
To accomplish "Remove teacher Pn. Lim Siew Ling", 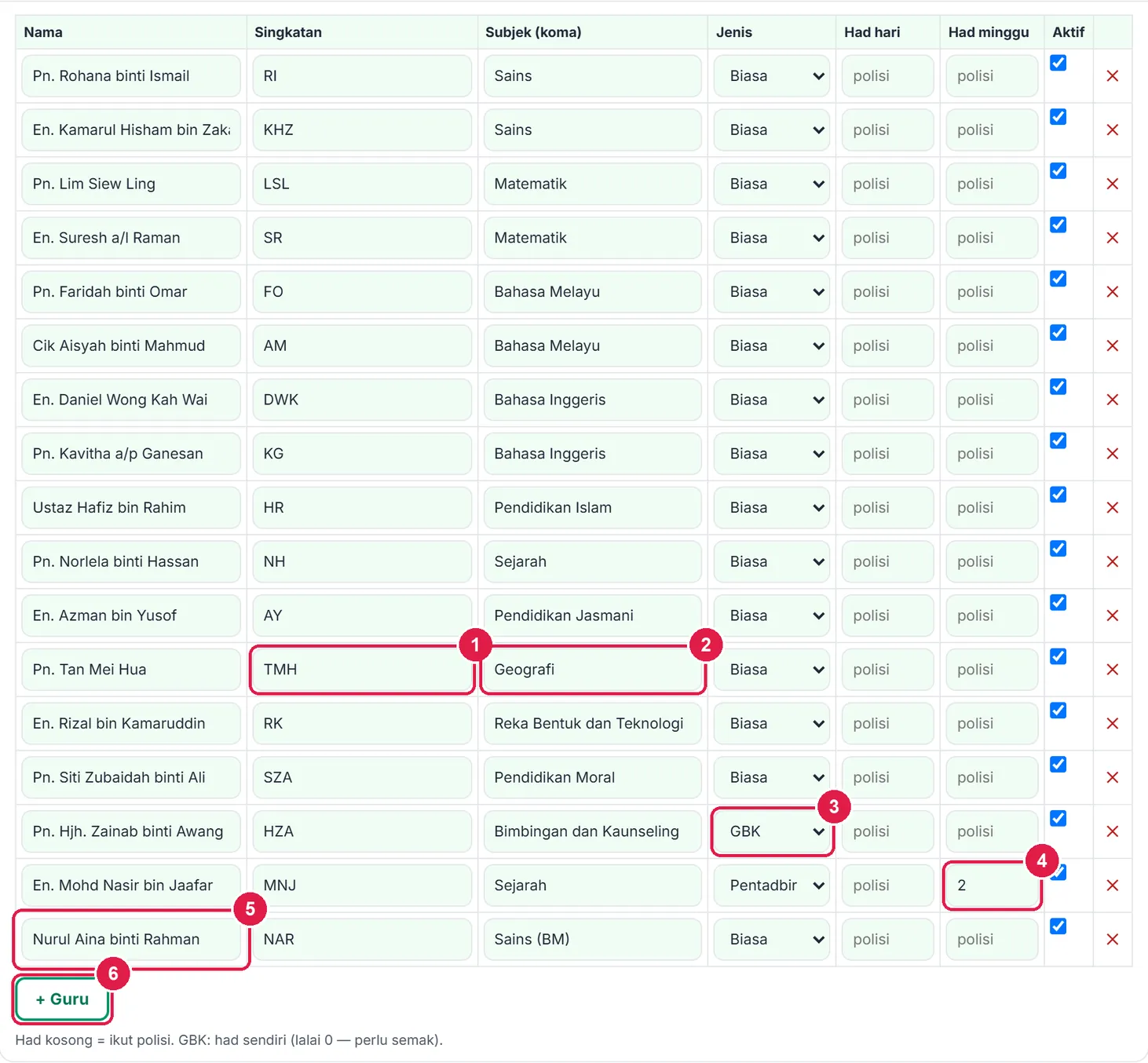I will tap(1112, 184).
